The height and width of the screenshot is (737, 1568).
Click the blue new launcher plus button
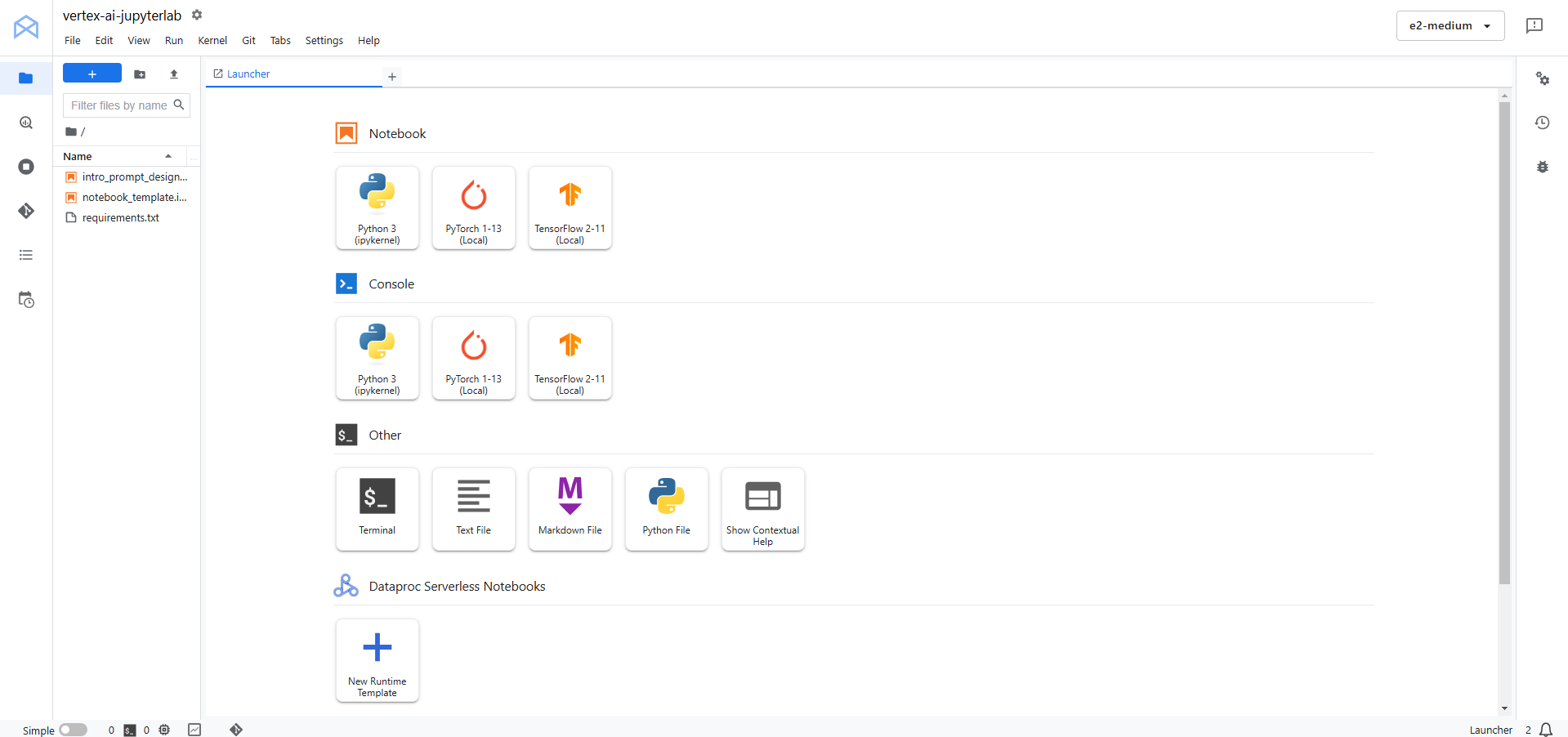92,74
